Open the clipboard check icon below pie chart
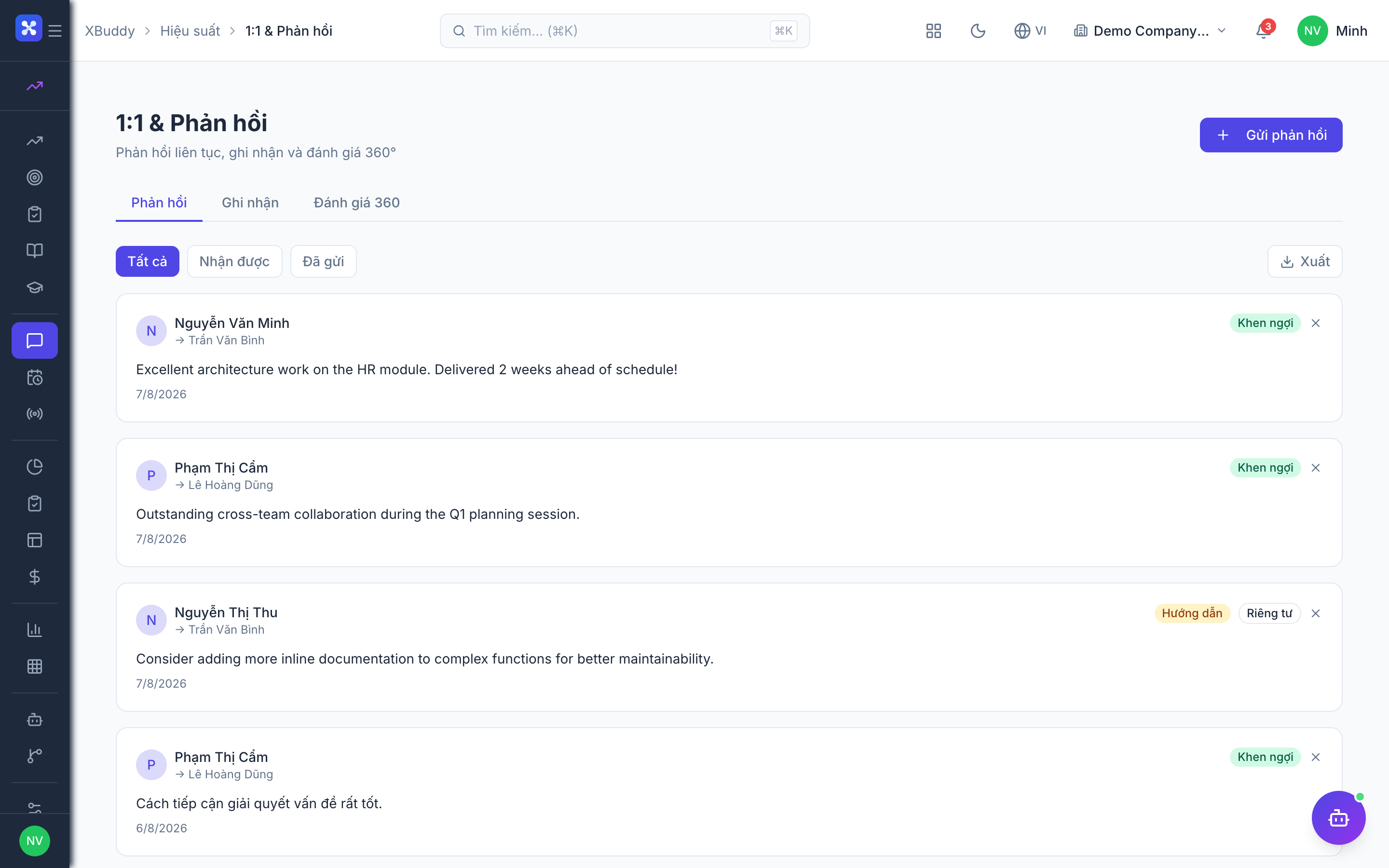Image resolution: width=1389 pixels, height=868 pixels. [x=34, y=503]
